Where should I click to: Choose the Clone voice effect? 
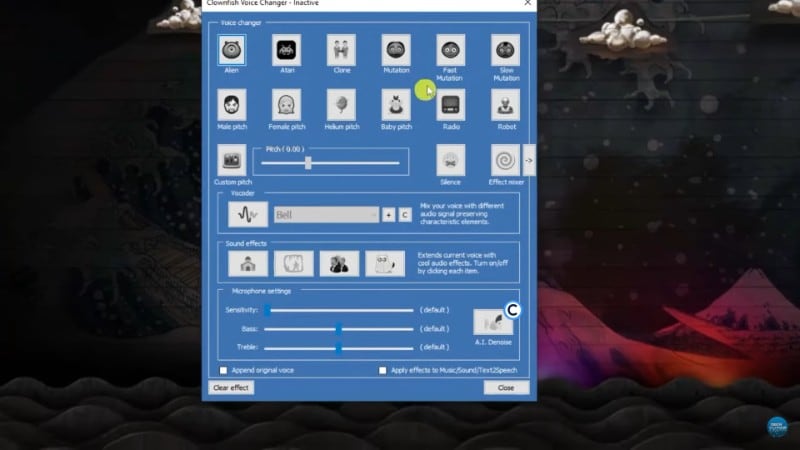point(341,50)
